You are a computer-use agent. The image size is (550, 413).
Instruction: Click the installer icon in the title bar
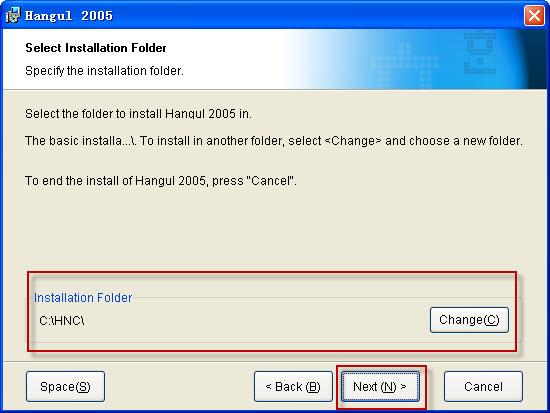point(13,15)
